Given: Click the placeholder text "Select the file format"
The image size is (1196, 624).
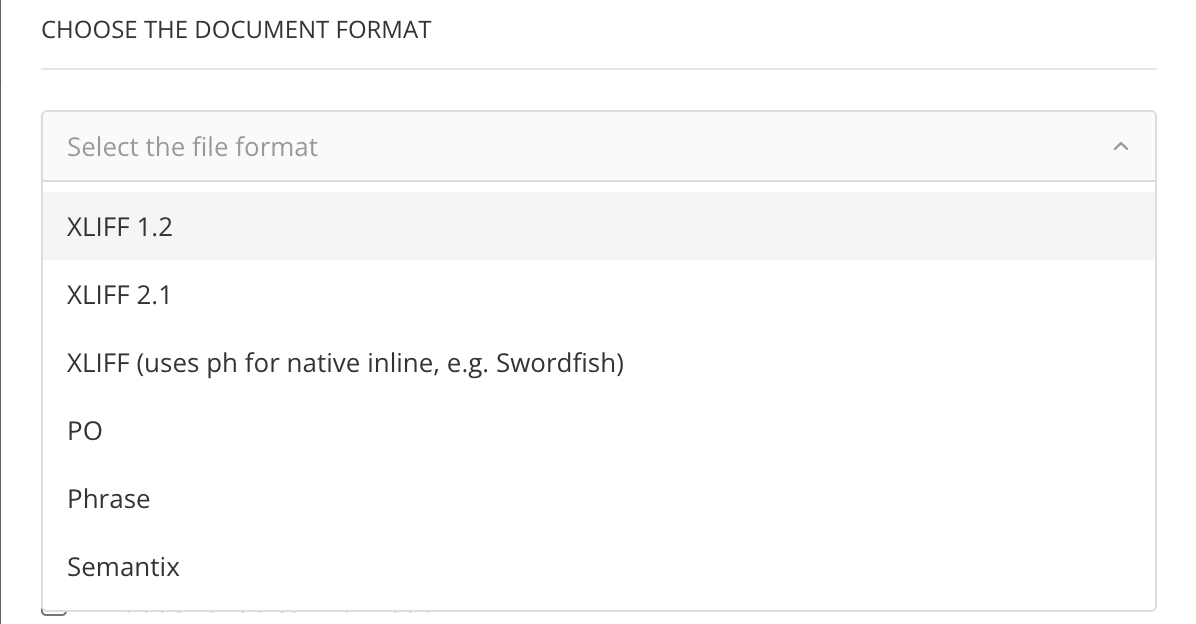Looking at the screenshot, I should point(192,146).
